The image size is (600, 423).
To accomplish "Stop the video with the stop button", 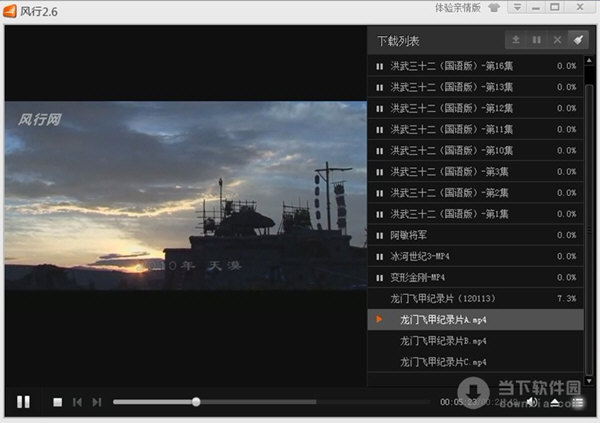I will coord(57,402).
